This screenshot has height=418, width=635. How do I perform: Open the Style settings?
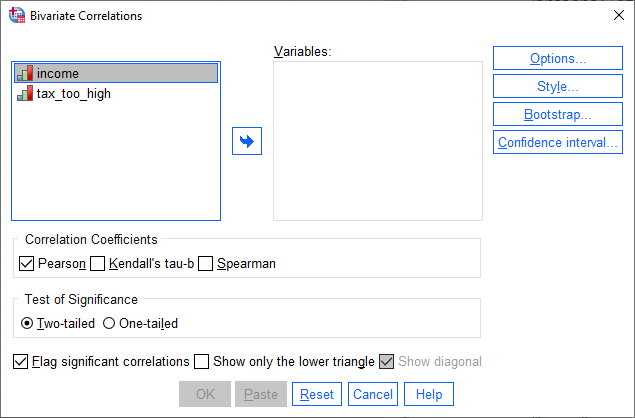558,86
